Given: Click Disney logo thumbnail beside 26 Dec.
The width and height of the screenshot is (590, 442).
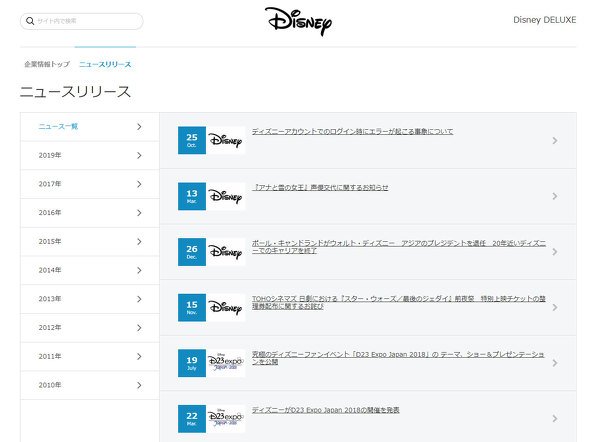Looking at the screenshot, I should click(225, 252).
